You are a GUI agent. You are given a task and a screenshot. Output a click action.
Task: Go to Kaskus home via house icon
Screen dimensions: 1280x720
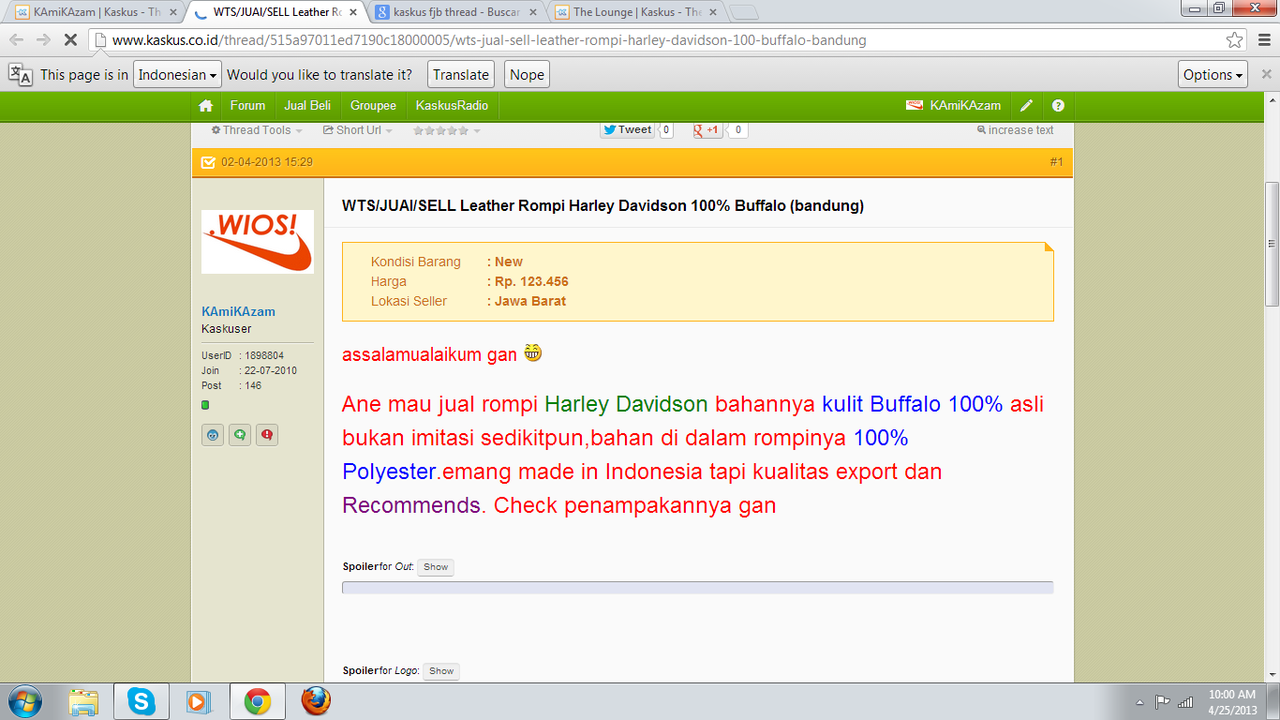point(206,106)
